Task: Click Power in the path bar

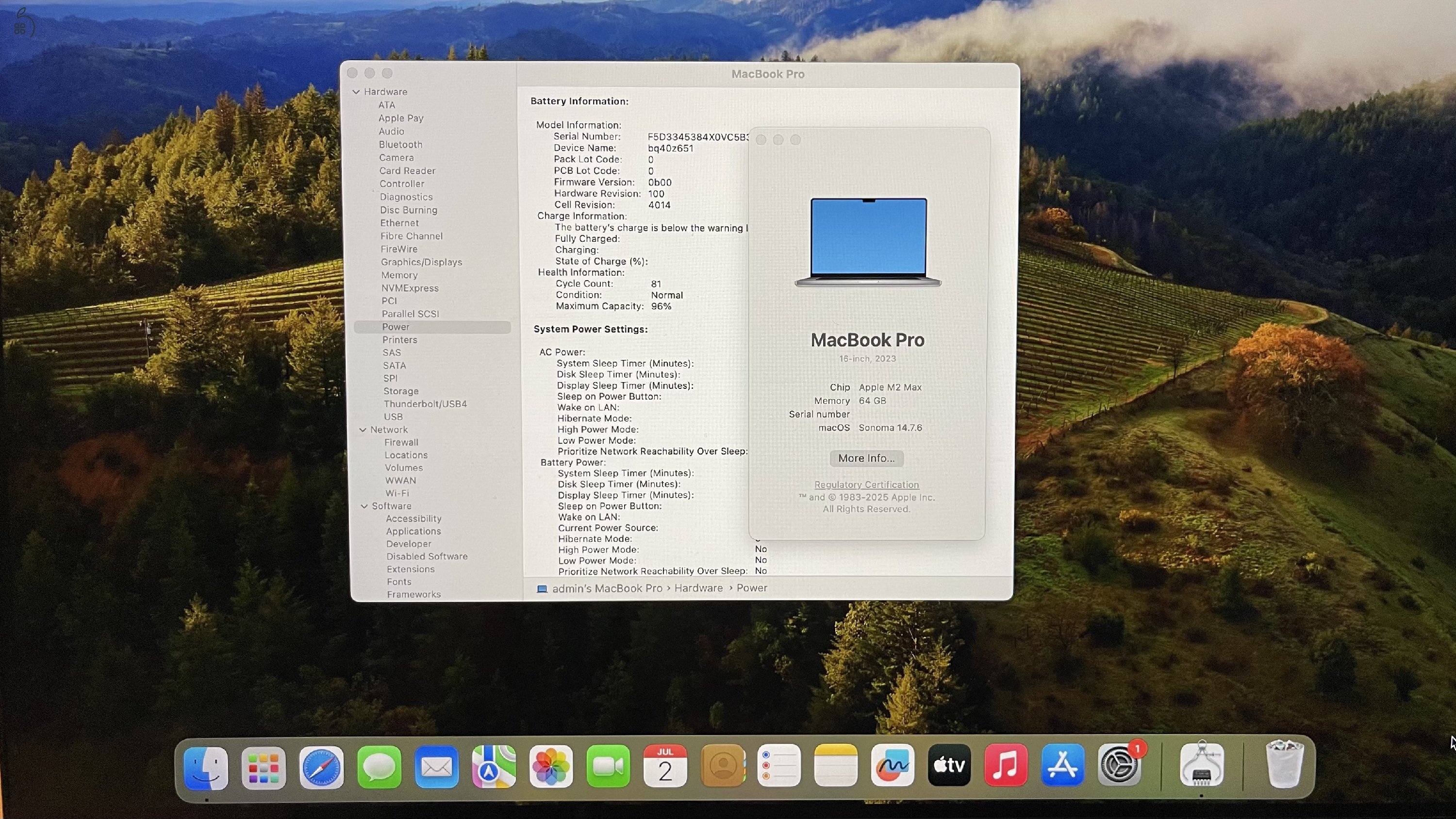Action: click(752, 588)
